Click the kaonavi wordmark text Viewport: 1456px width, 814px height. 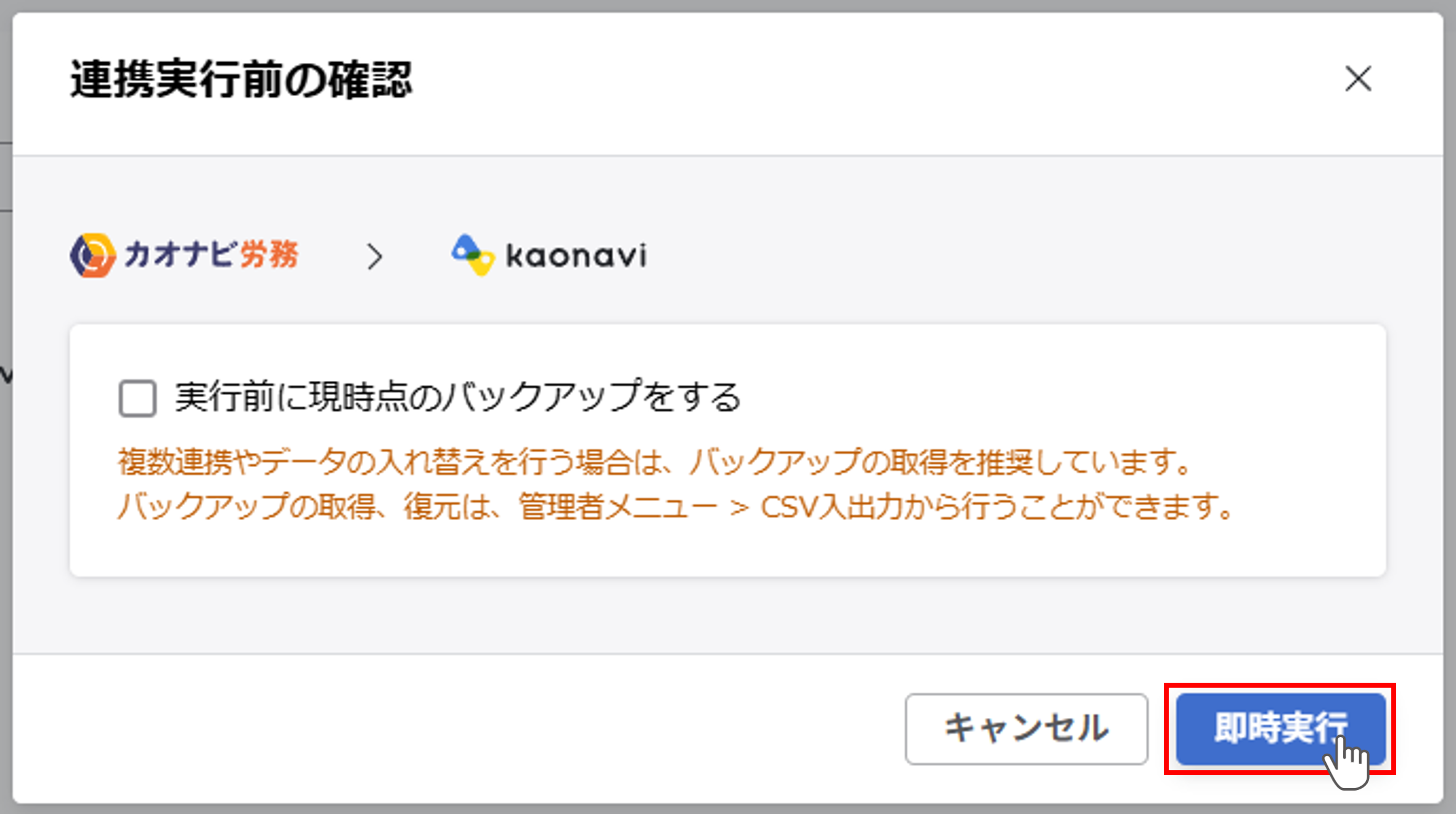click(576, 256)
